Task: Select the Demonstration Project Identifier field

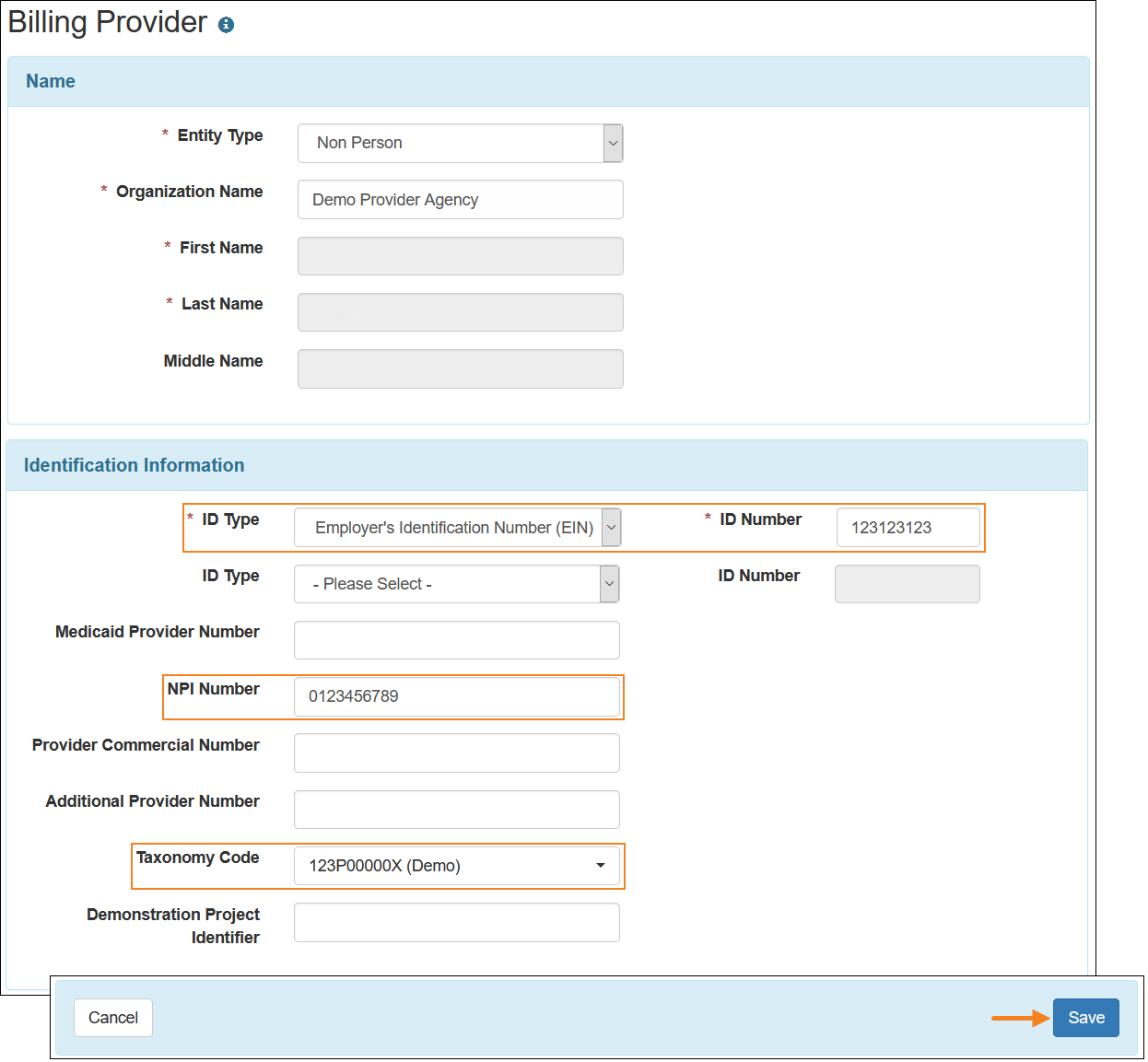Action: (456, 922)
